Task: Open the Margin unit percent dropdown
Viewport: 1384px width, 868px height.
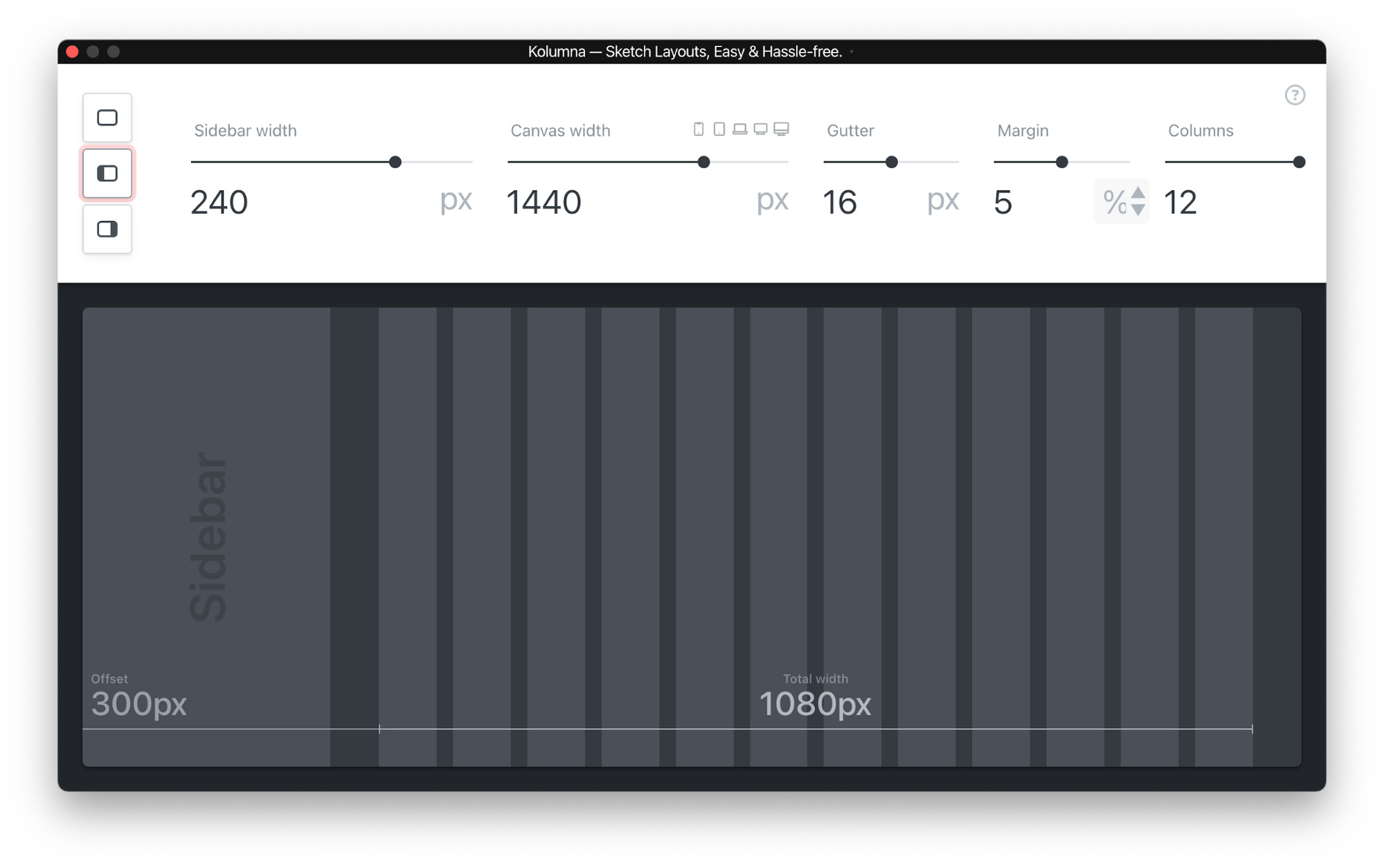Action: click(x=1122, y=201)
